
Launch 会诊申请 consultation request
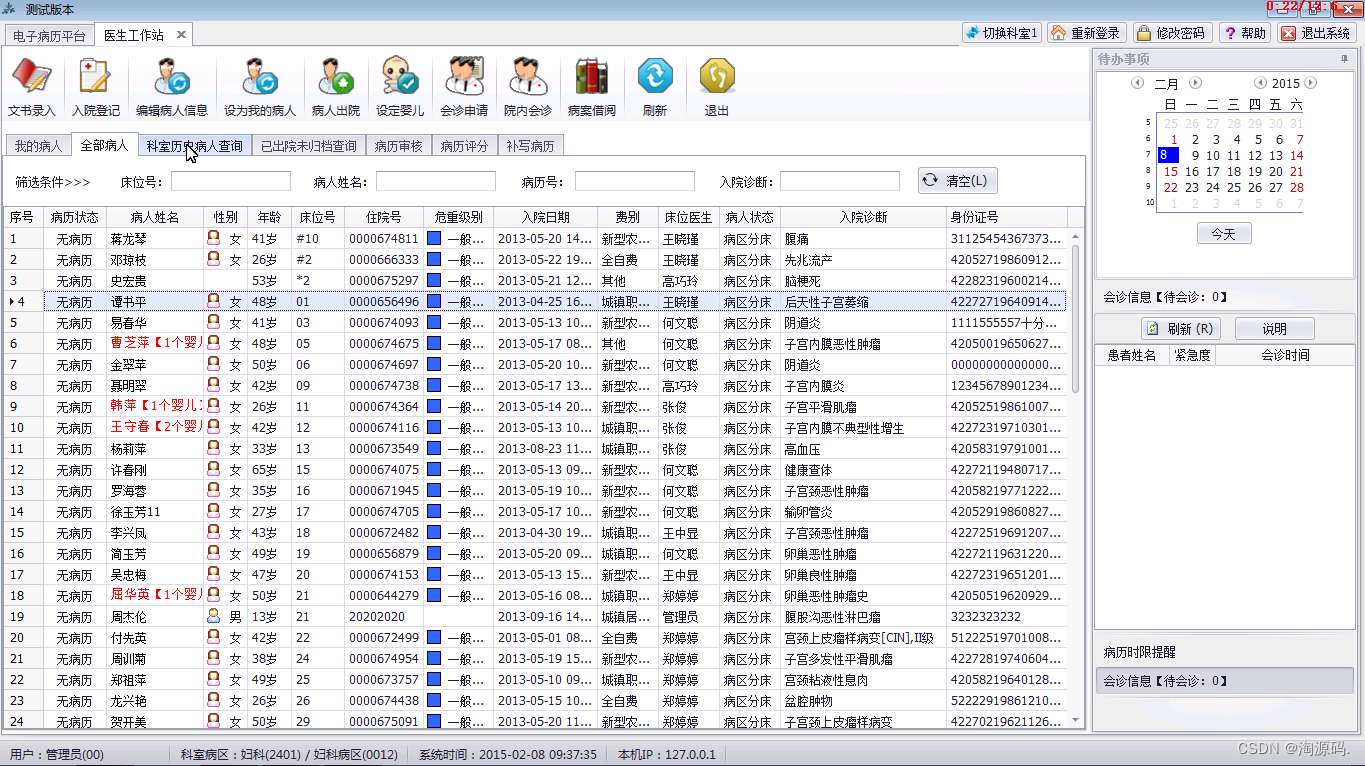coord(464,88)
